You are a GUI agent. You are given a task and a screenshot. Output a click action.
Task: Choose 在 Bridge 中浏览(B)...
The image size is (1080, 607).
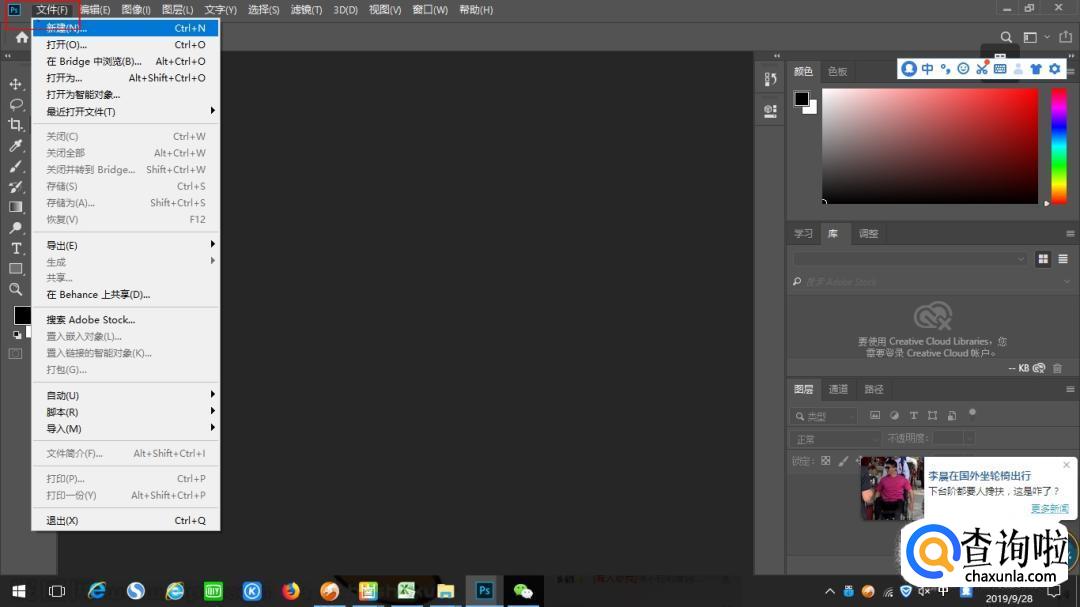pos(126,61)
